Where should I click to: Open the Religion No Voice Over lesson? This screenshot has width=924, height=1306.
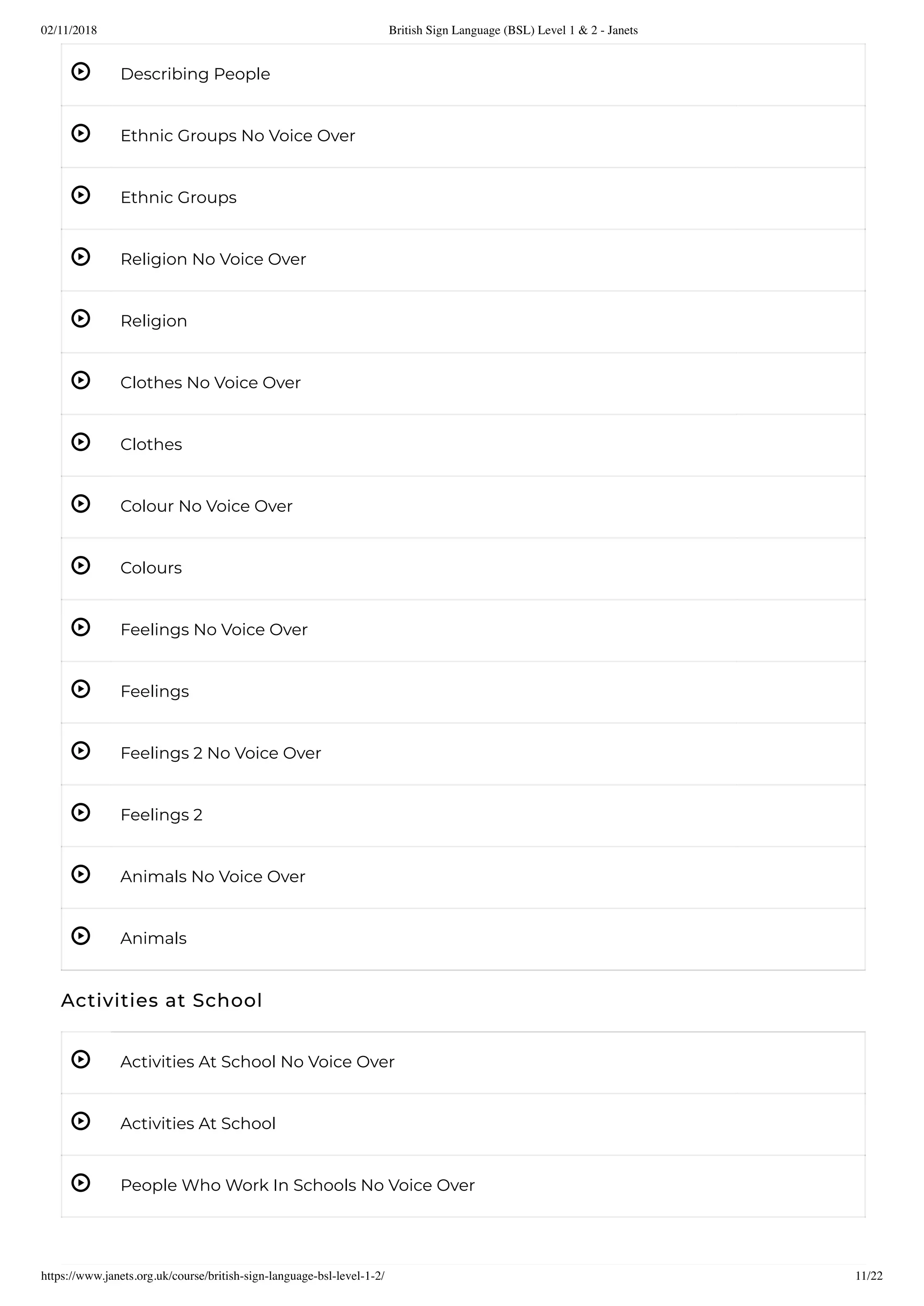click(213, 259)
